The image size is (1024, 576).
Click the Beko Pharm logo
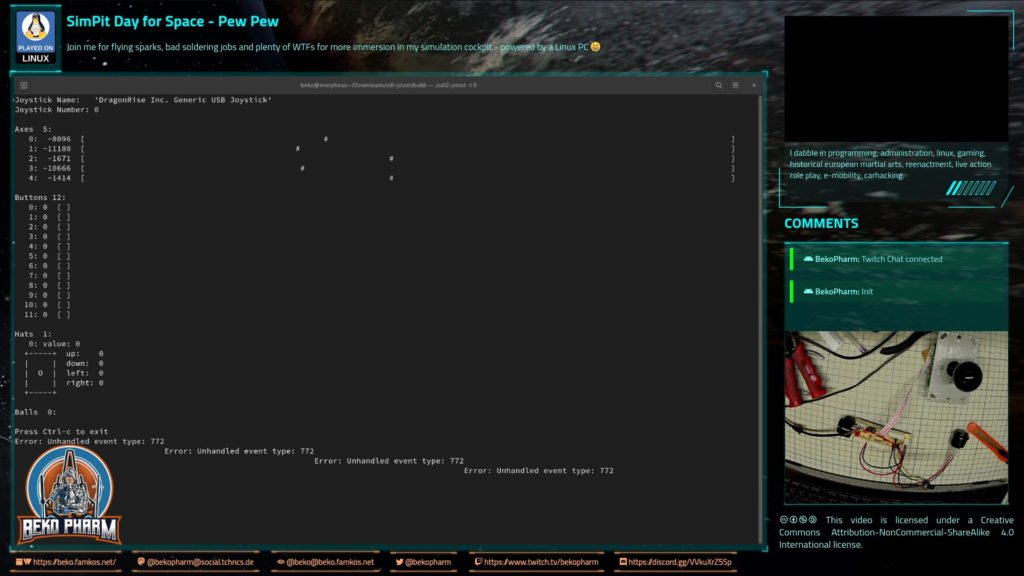pyautogui.click(x=69, y=494)
